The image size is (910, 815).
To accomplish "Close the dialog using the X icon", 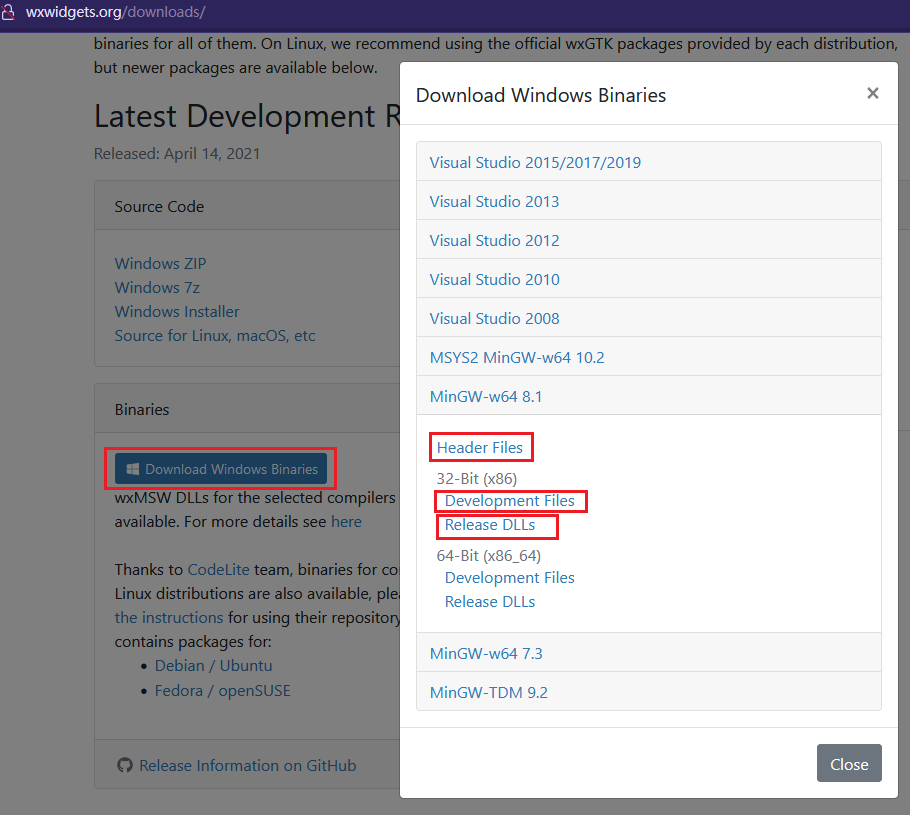I will (x=872, y=94).
